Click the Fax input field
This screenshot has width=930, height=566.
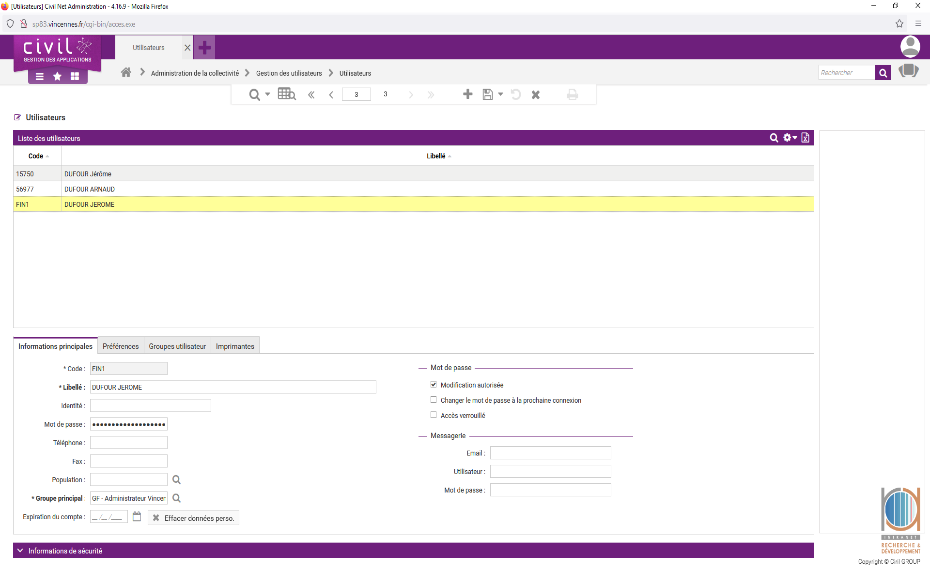pos(129,461)
